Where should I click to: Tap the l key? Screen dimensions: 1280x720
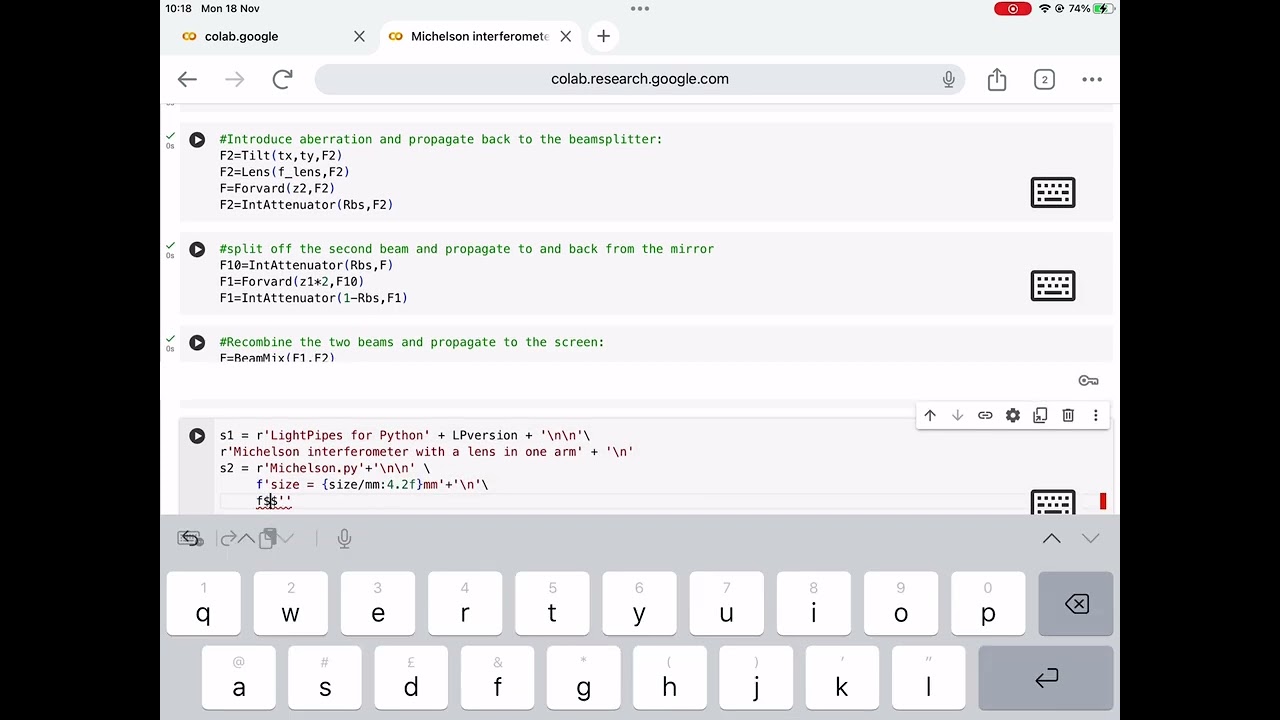(x=928, y=679)
